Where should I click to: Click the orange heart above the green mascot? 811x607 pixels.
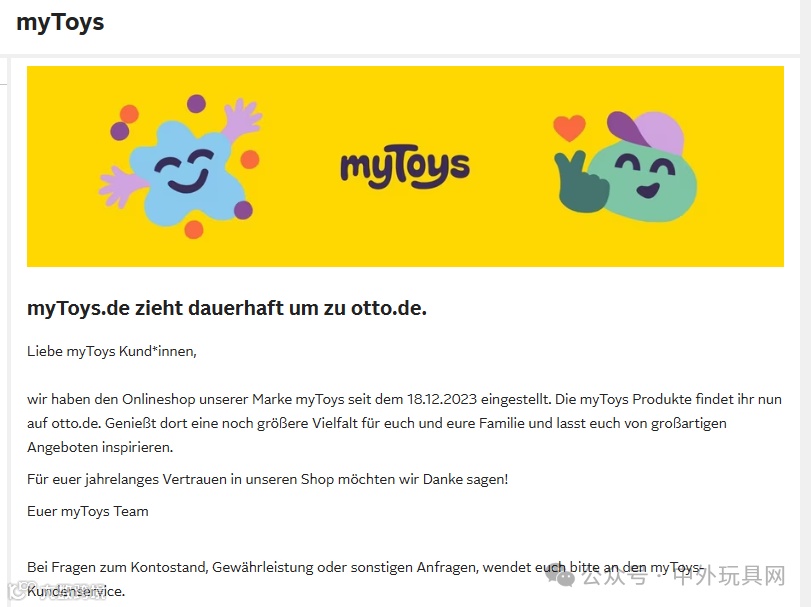point(569,128)
